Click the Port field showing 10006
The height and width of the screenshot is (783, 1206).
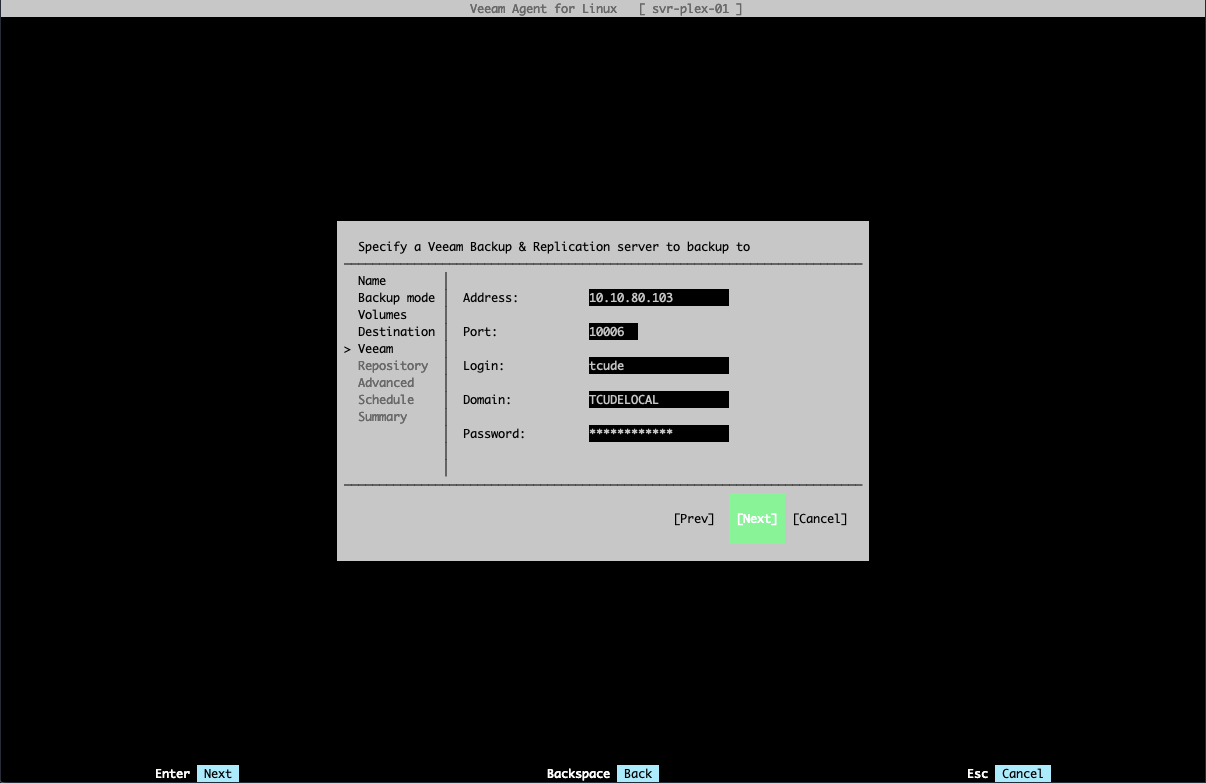tap(613, 332)
